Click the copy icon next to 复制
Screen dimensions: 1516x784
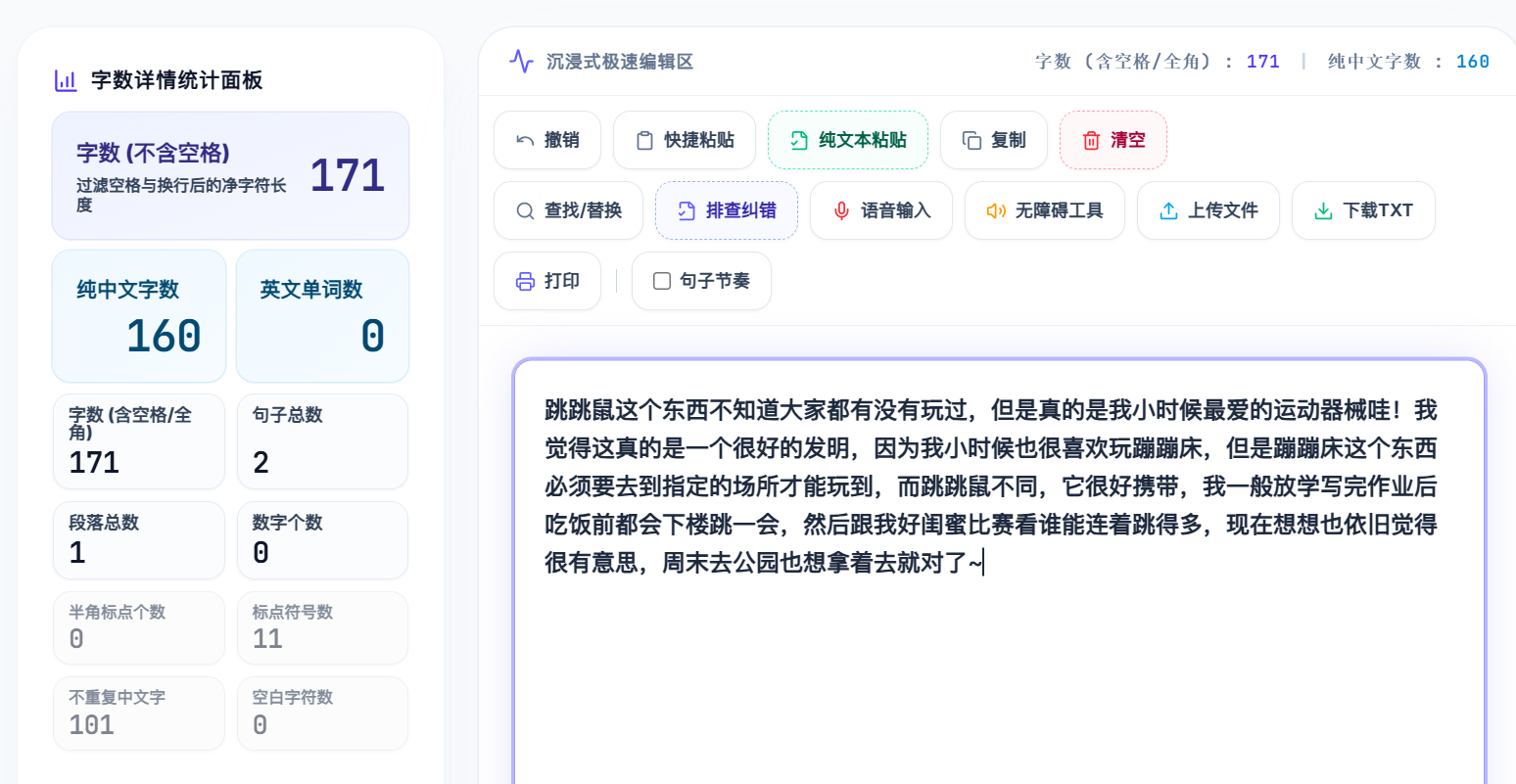click(x=971, y=140)
